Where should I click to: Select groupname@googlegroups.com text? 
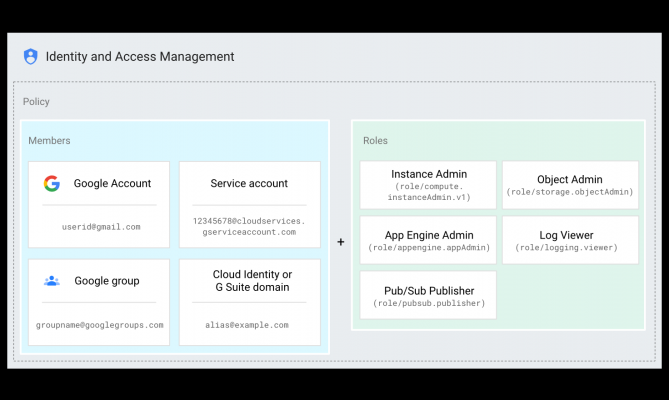point(99,325)
